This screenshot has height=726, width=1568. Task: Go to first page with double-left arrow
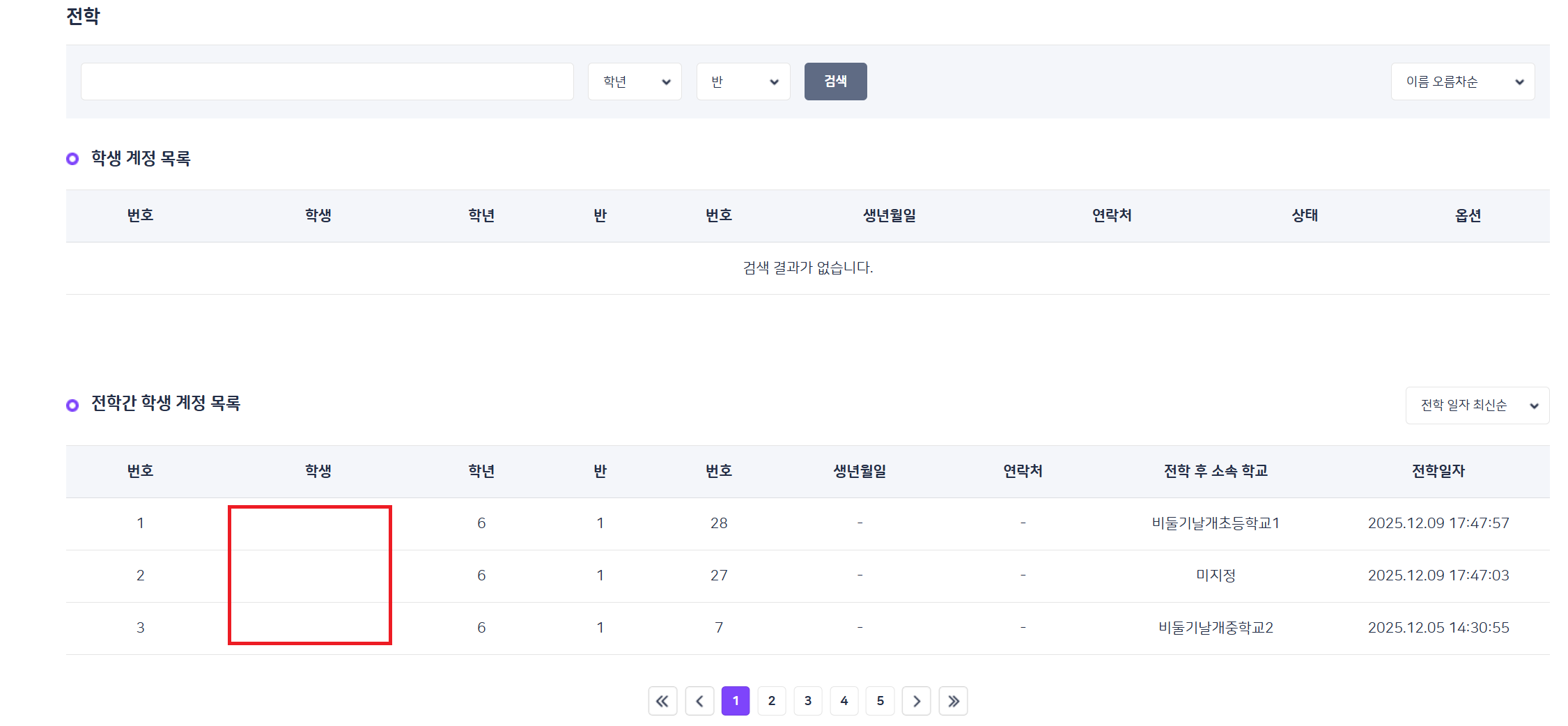(662, 701)
